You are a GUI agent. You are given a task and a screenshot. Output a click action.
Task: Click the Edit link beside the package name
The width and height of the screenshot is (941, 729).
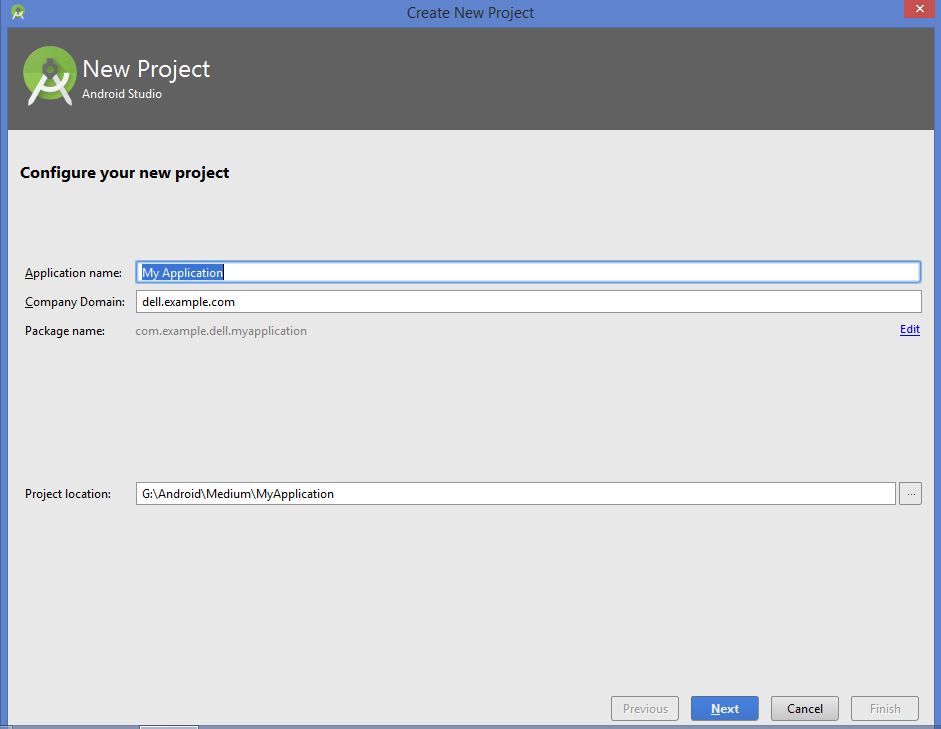coord(909,329)
